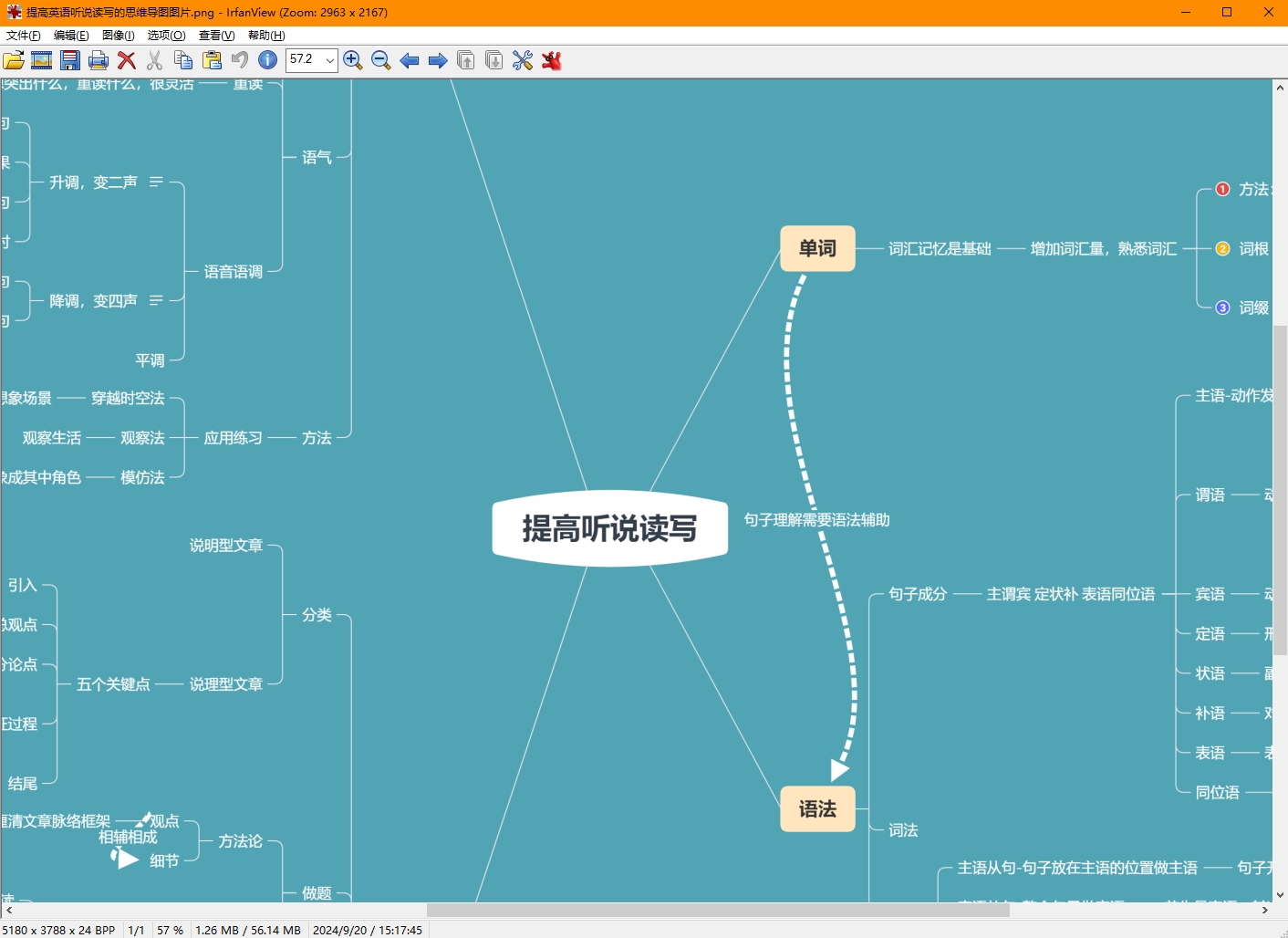Open the 图像(I) menu
1288x938 pixels.
tap(118, 36)
